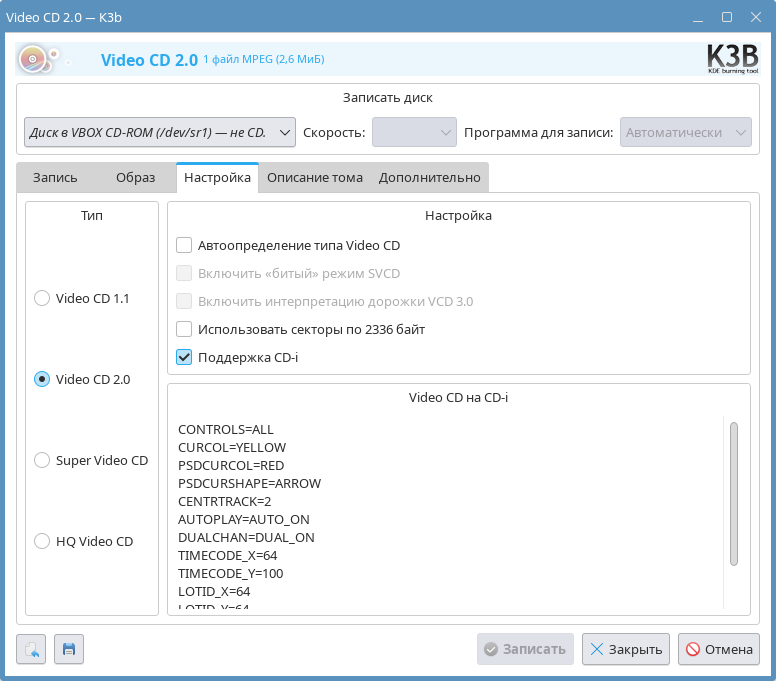The image size is (776, 681).
Task: Open the Дополнительно tab
Action: click(429, 177)
